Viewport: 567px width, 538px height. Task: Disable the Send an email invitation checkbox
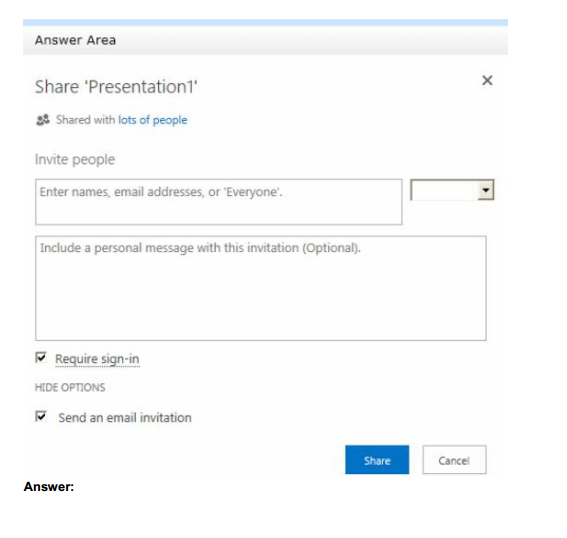[41, 416]
